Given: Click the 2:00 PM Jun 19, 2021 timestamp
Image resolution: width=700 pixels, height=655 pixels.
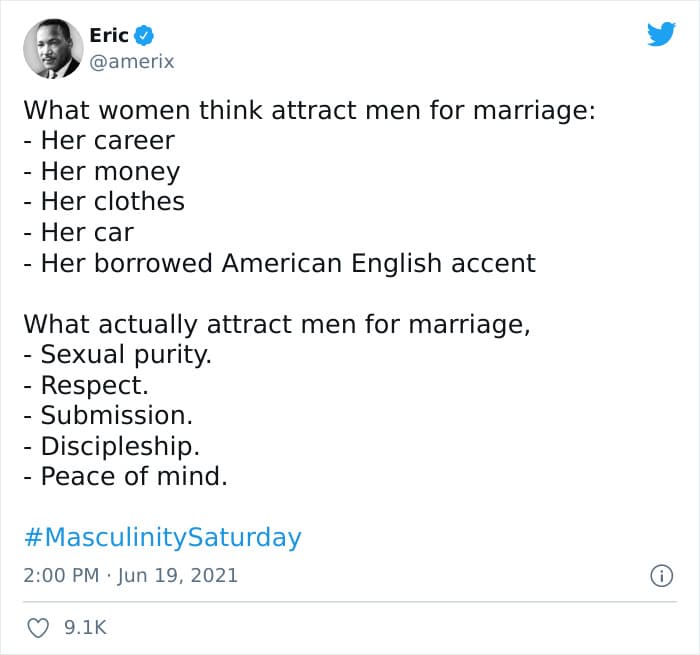Looking at the screenshot, I should click(x=130, y=576).
